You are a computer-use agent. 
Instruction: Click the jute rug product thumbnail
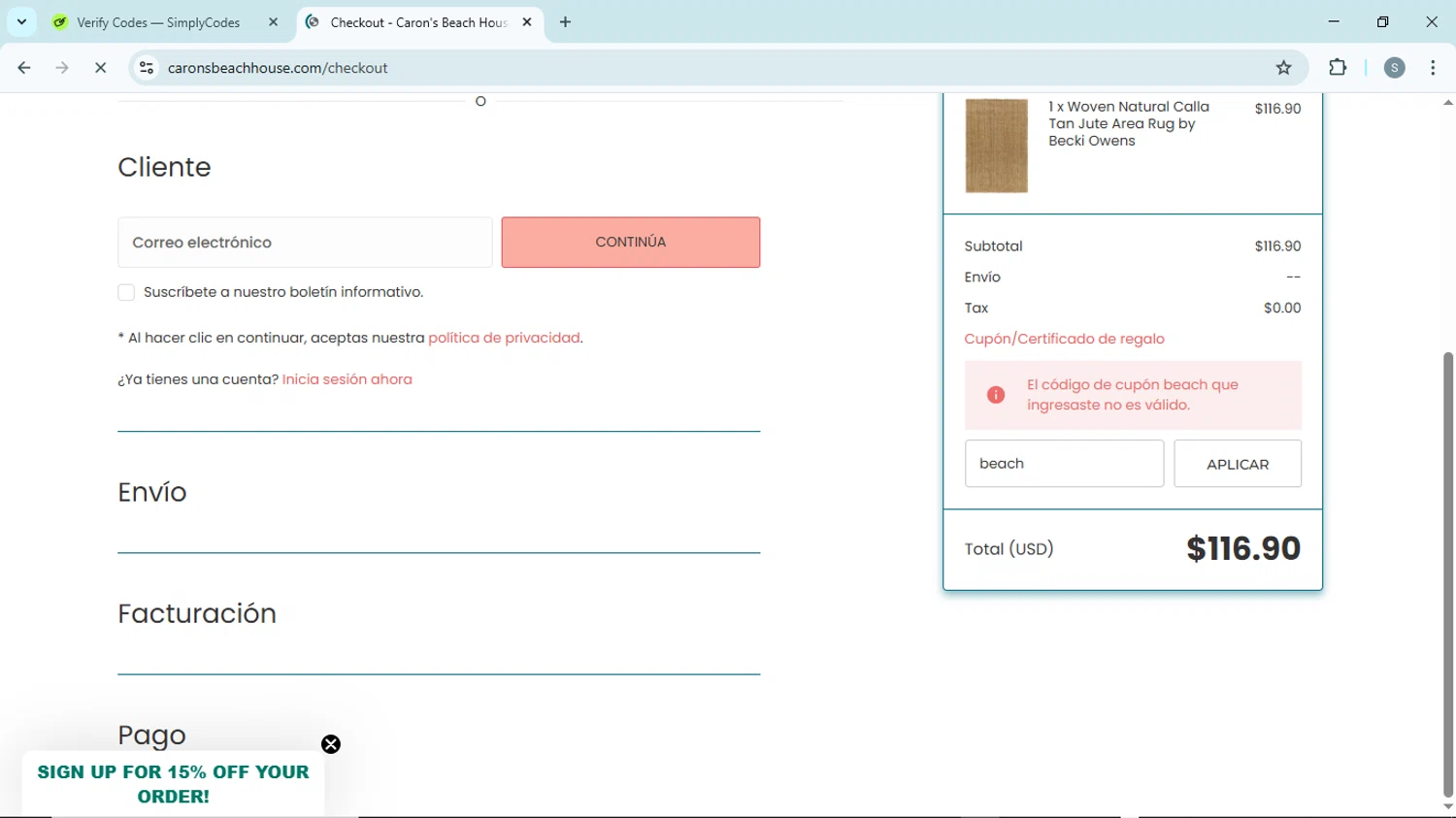pyautogui.click(x=996, y=146)
